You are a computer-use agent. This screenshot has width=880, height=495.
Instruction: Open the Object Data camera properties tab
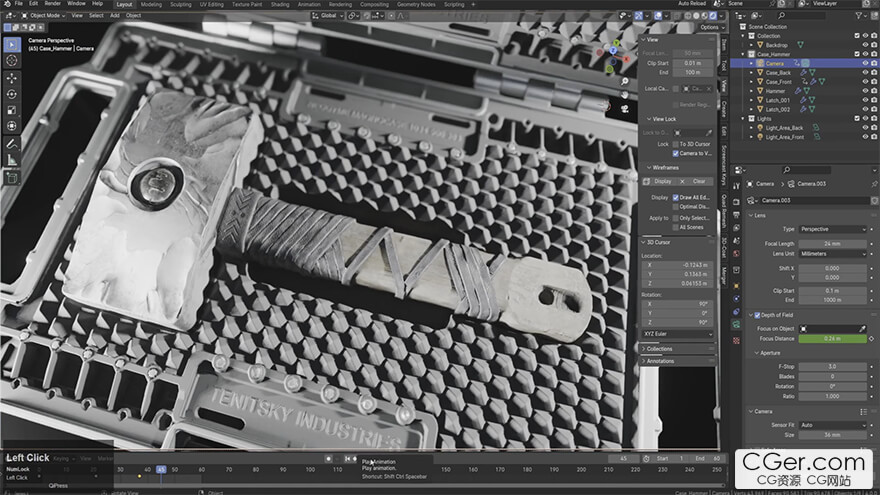(x=736, y=325)
